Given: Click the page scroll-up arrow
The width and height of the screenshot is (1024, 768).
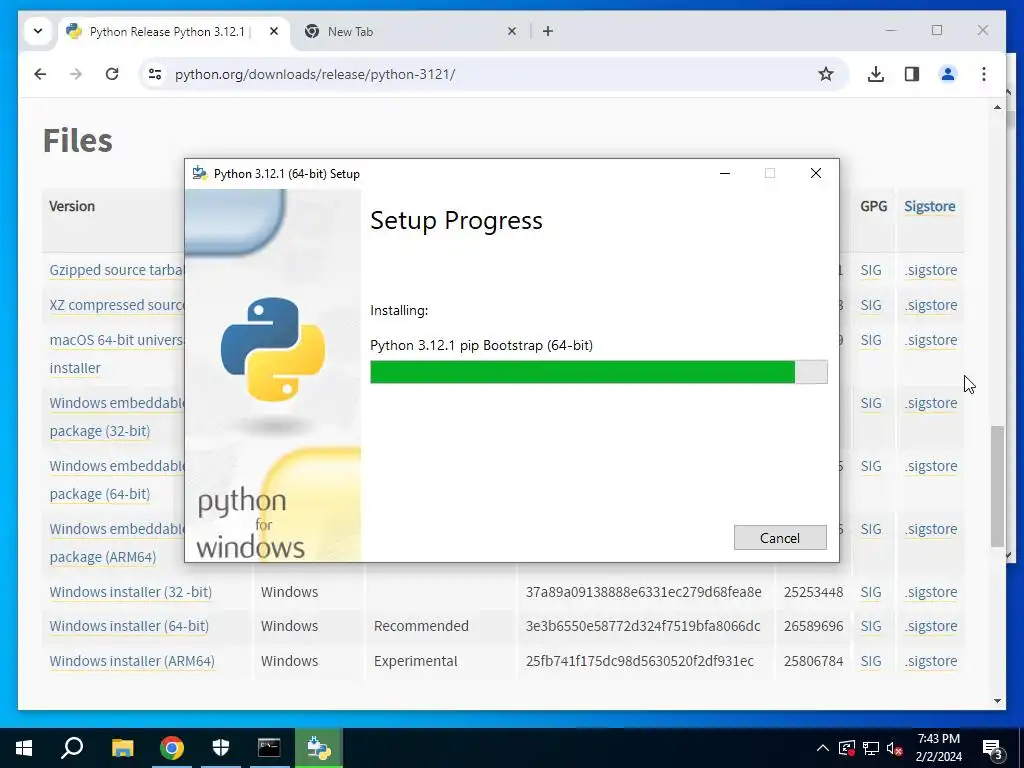Looking at the screenshot, I should [997, 106].
